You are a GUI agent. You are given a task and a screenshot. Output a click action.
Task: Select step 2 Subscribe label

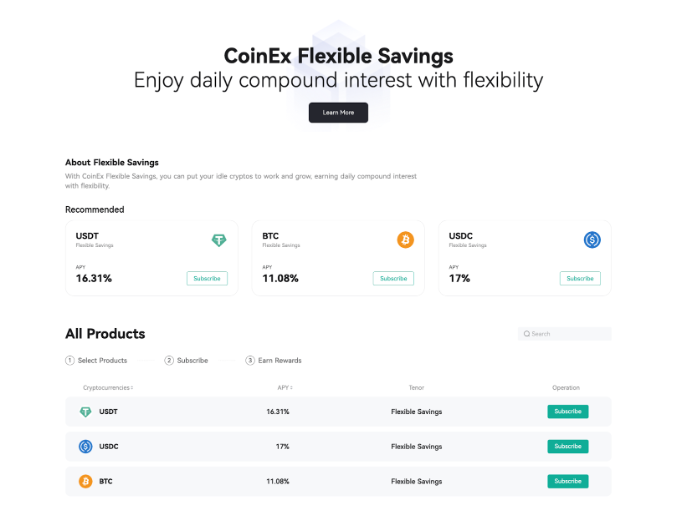click(x=192, y=360)
